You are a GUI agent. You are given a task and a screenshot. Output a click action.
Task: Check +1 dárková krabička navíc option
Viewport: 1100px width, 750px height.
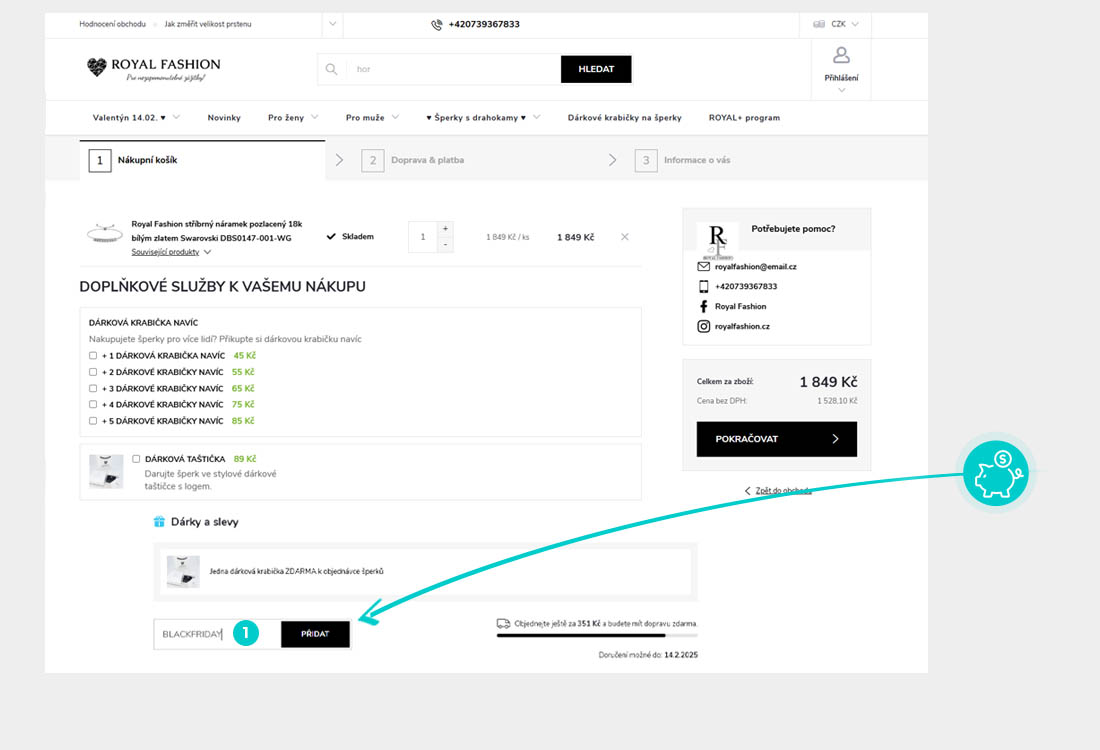coord(93,355)
